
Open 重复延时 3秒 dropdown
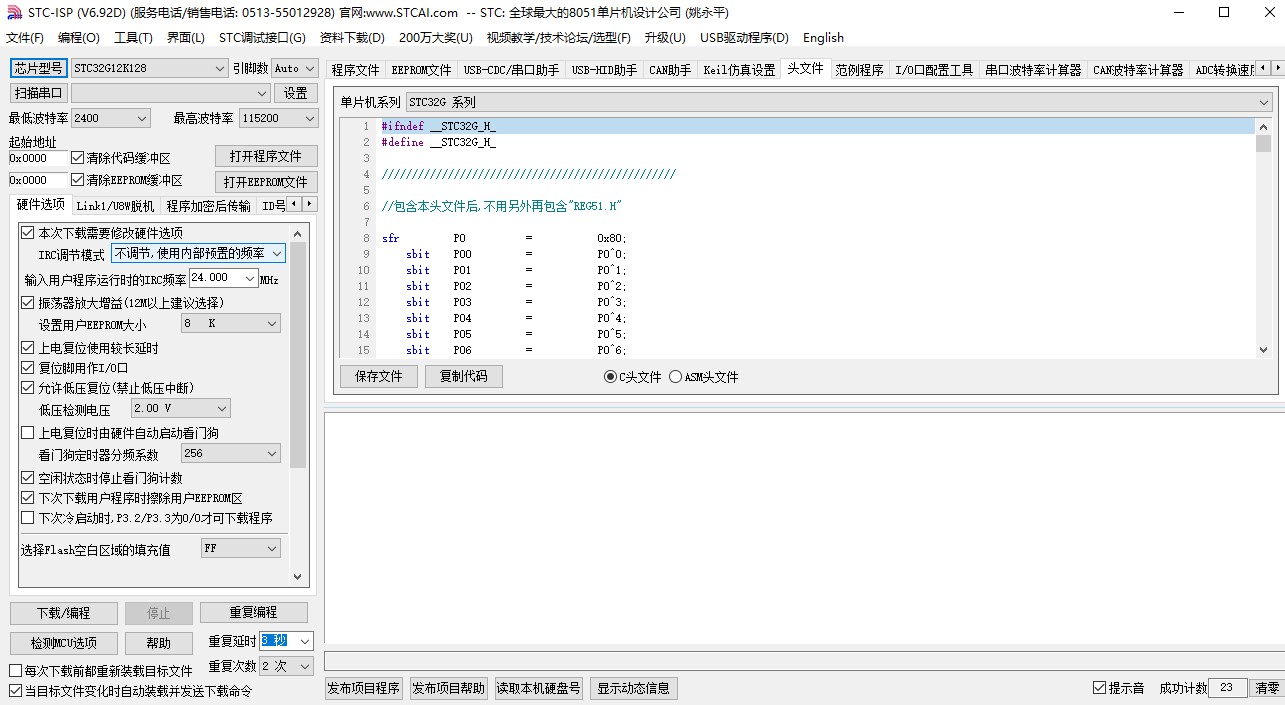[x=305, y=641]
